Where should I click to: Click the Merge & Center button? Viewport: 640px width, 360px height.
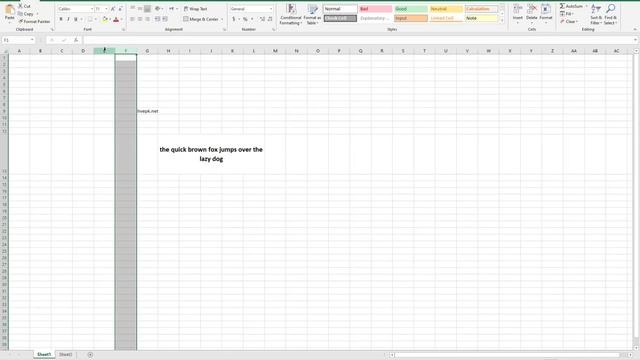[201, 19]
